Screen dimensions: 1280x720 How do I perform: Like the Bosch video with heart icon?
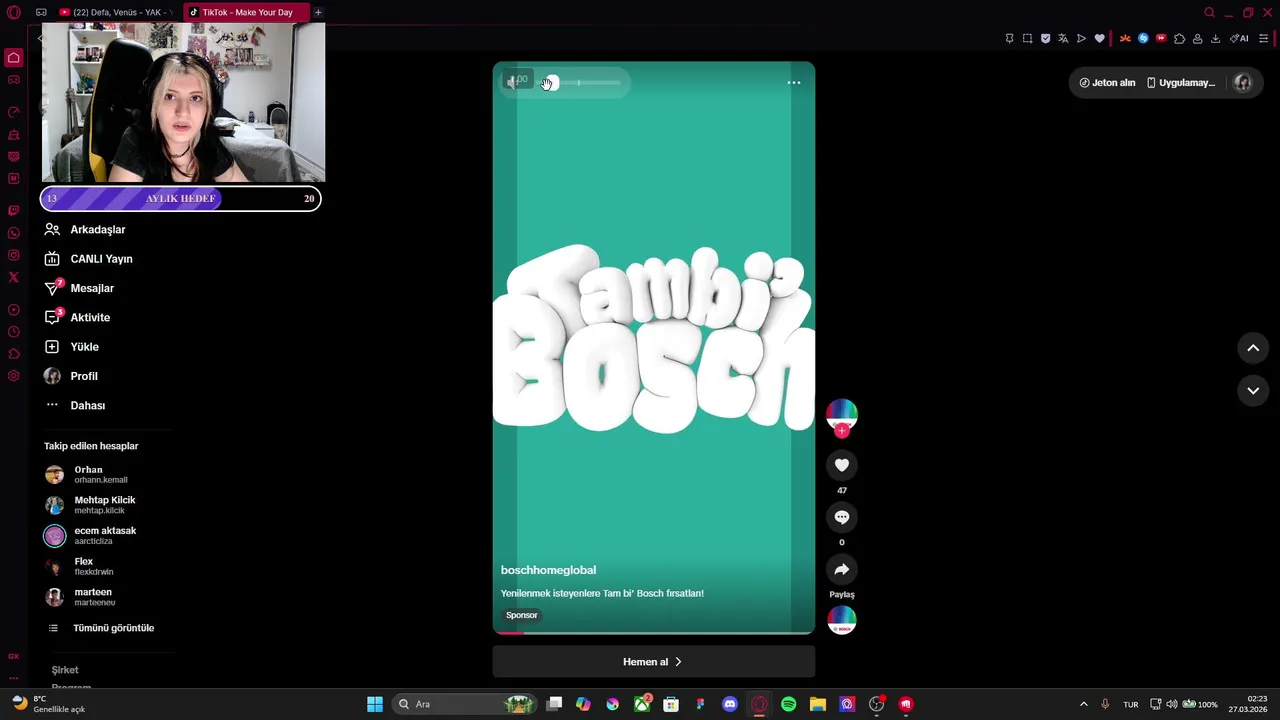pyautogui.click(x=842, y=465)
